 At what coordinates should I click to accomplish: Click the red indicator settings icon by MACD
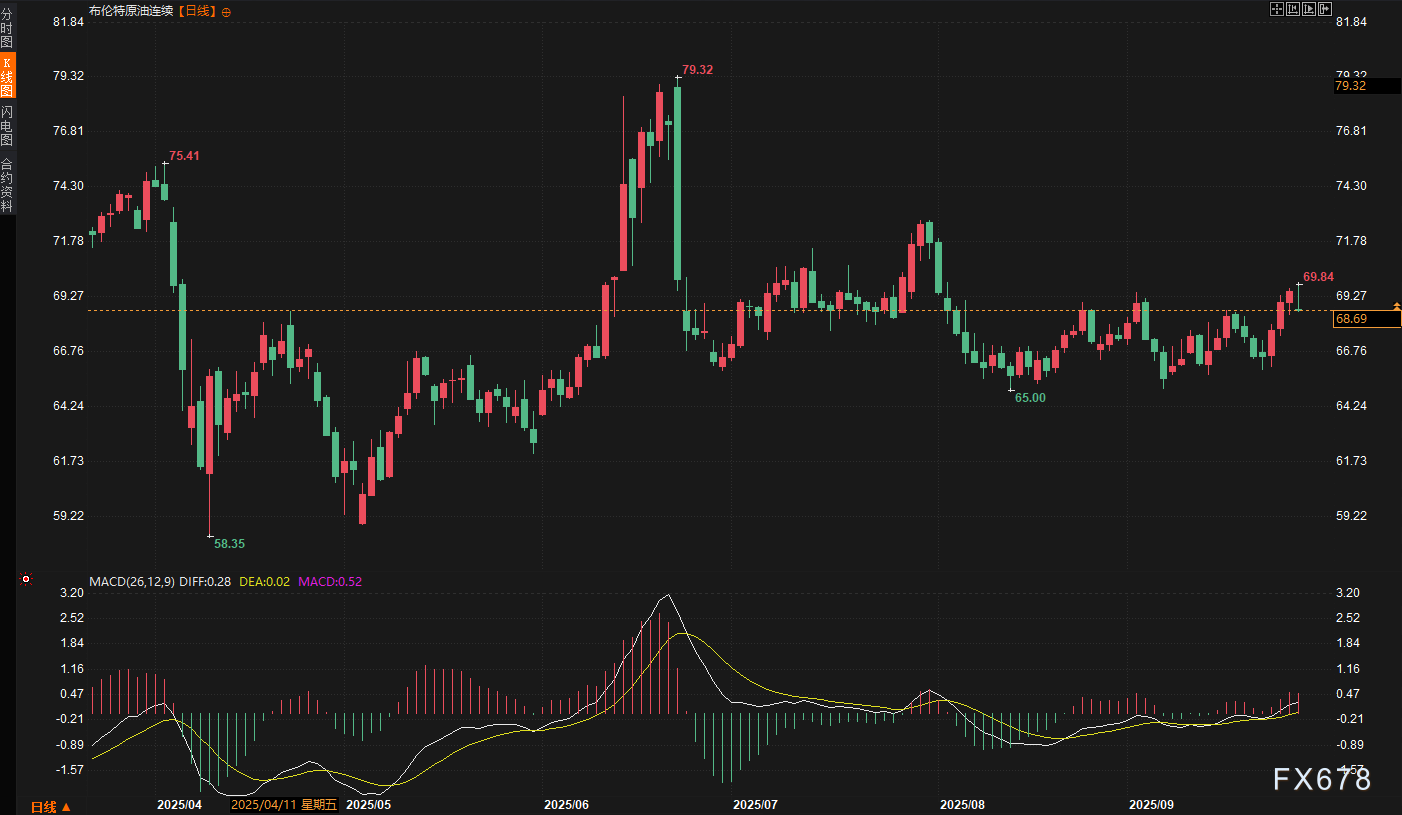tap(25, 579)
